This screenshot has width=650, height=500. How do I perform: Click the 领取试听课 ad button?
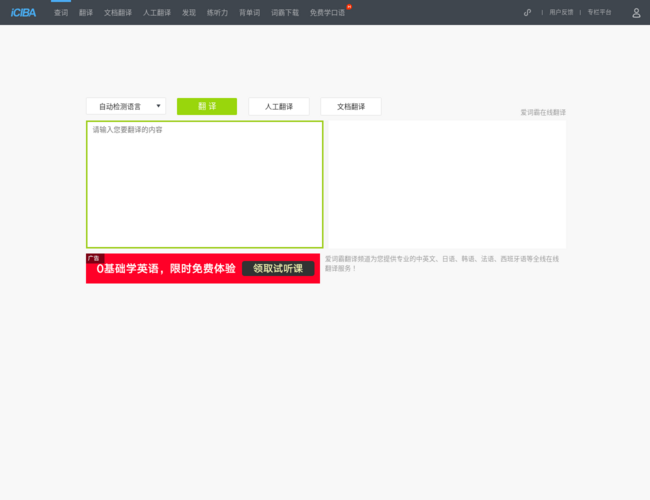point(278,269)
